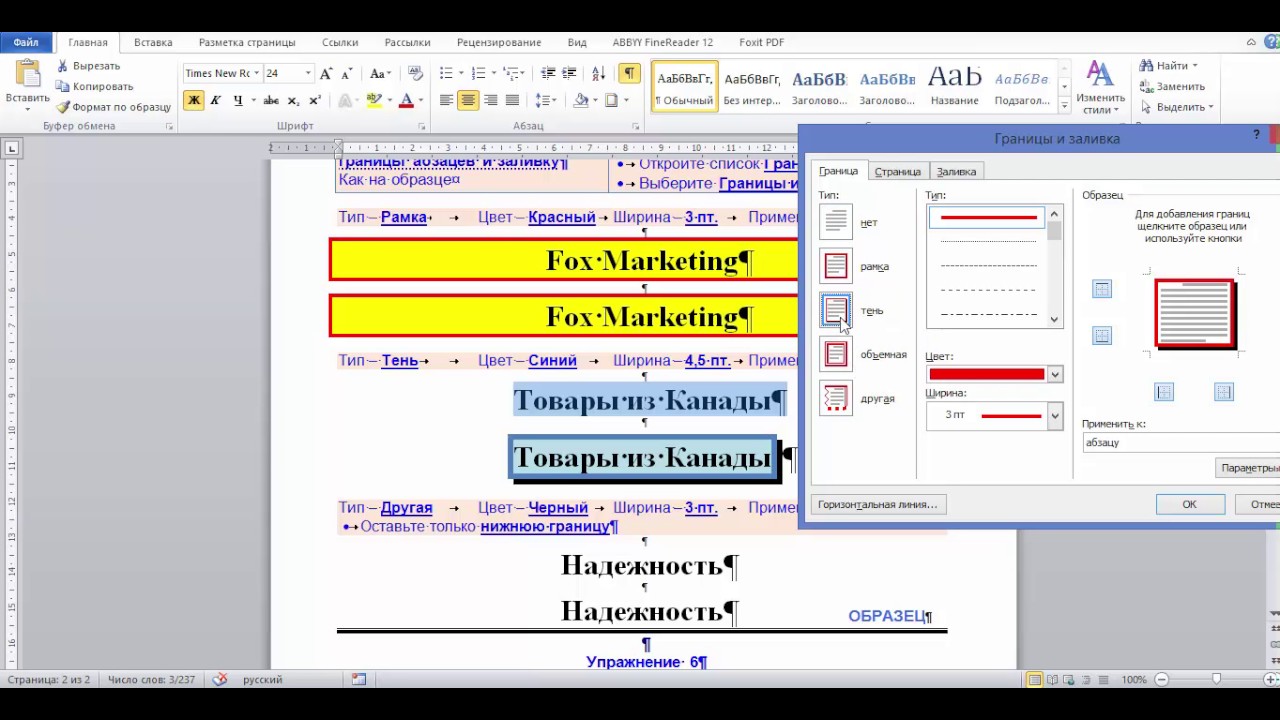
Task: Shrink font size with smaller A icon
Action: pos(346,73)
